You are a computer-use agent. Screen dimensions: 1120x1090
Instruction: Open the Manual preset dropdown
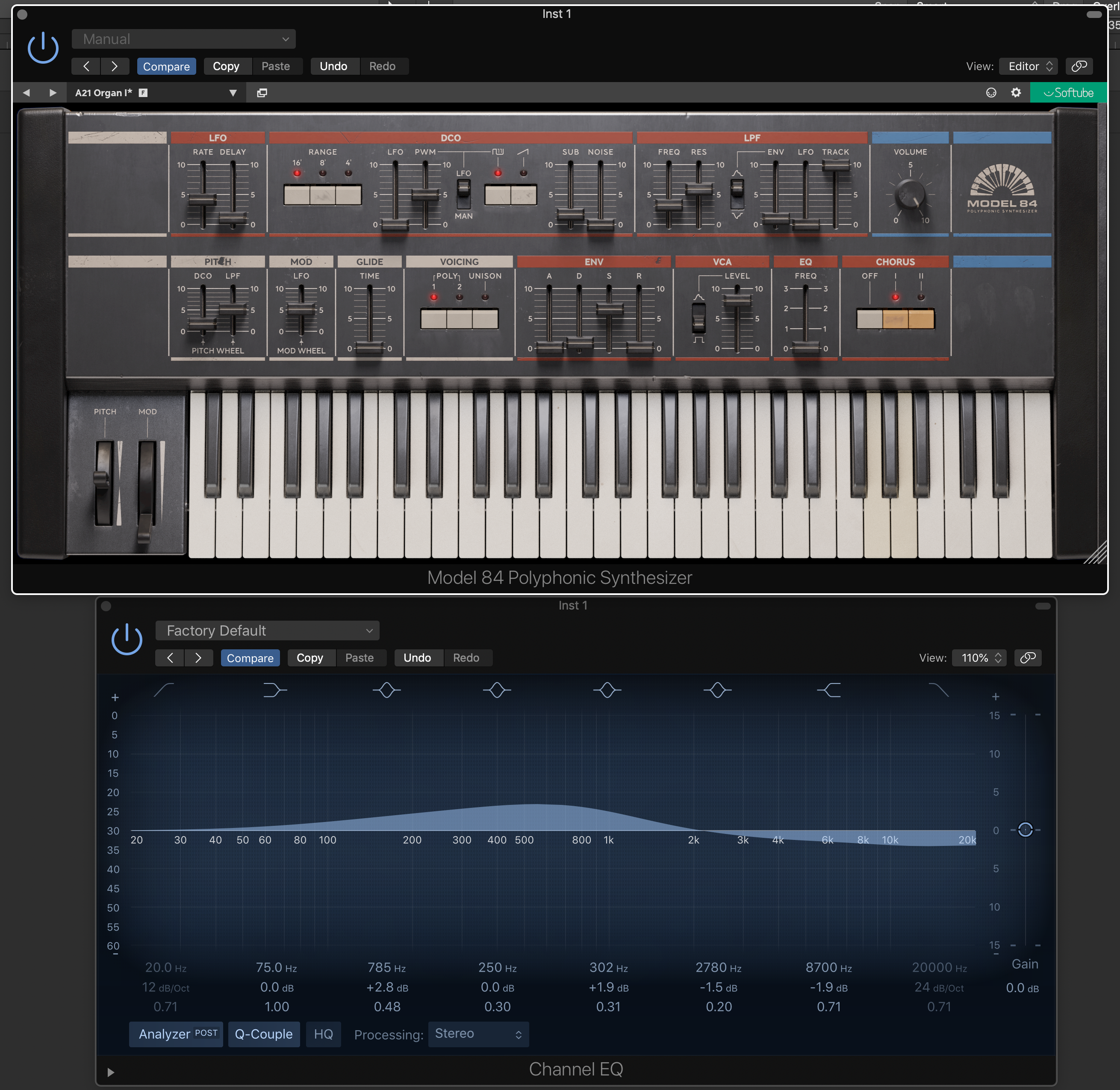pos(184,39)
